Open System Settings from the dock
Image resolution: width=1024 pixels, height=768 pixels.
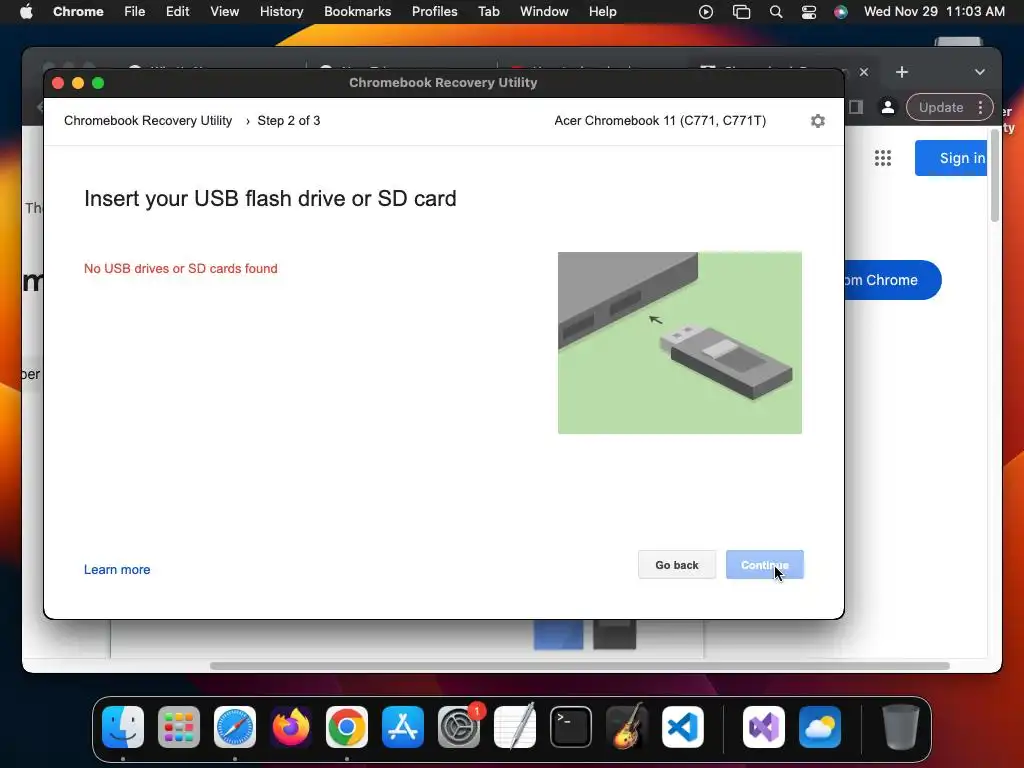tap(459, 727)
